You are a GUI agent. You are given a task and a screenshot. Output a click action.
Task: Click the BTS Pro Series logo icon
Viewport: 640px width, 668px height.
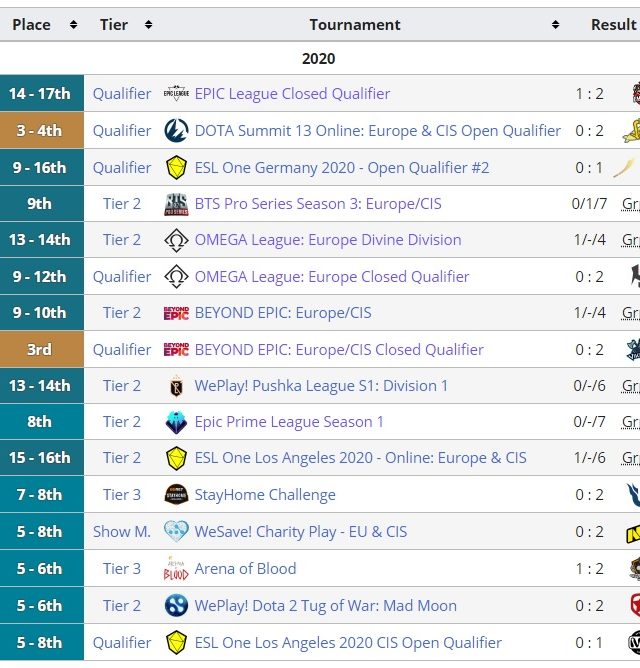(x=176, y=204)
